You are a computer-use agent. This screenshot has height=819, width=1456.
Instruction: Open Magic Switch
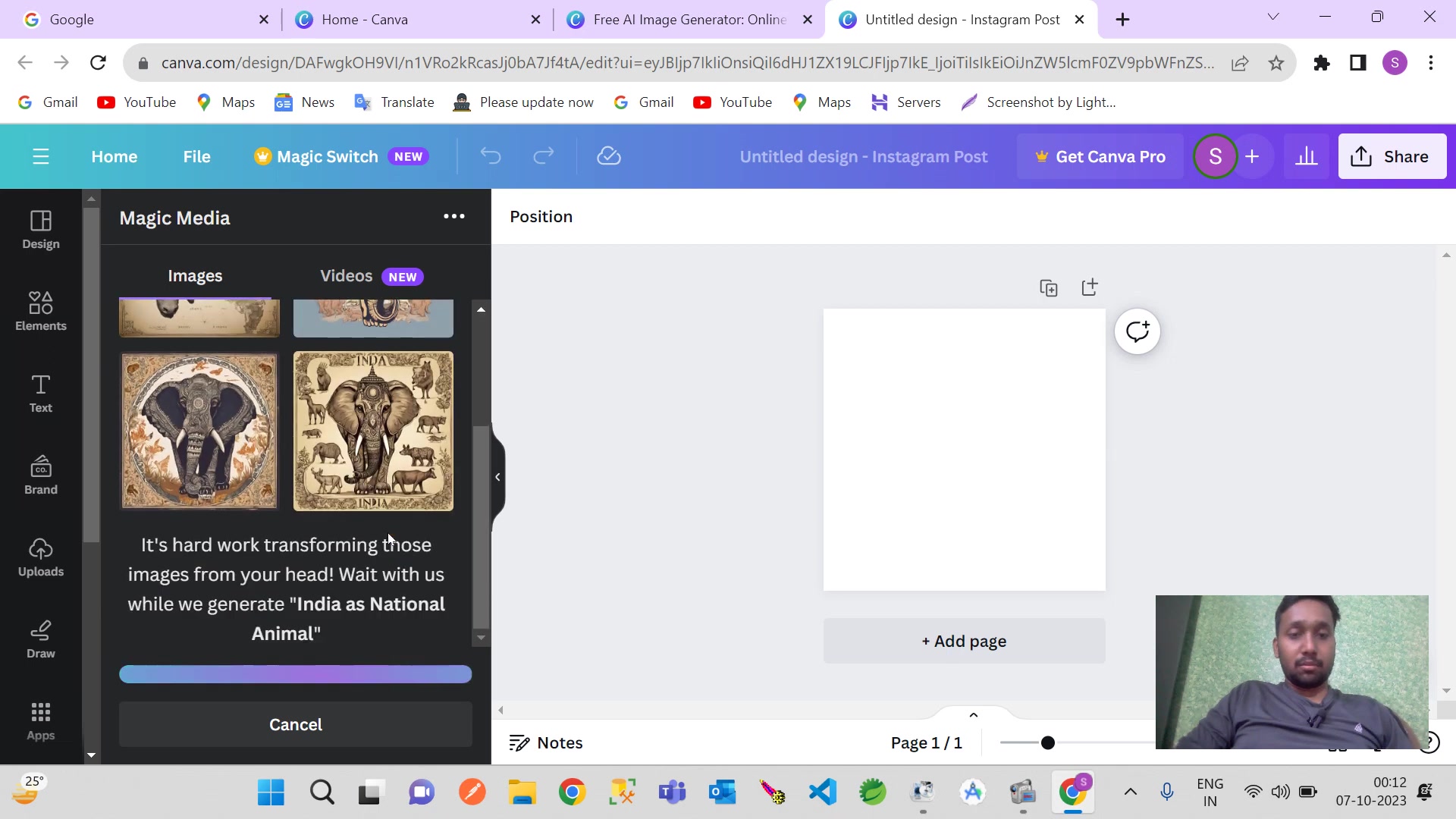341,157
